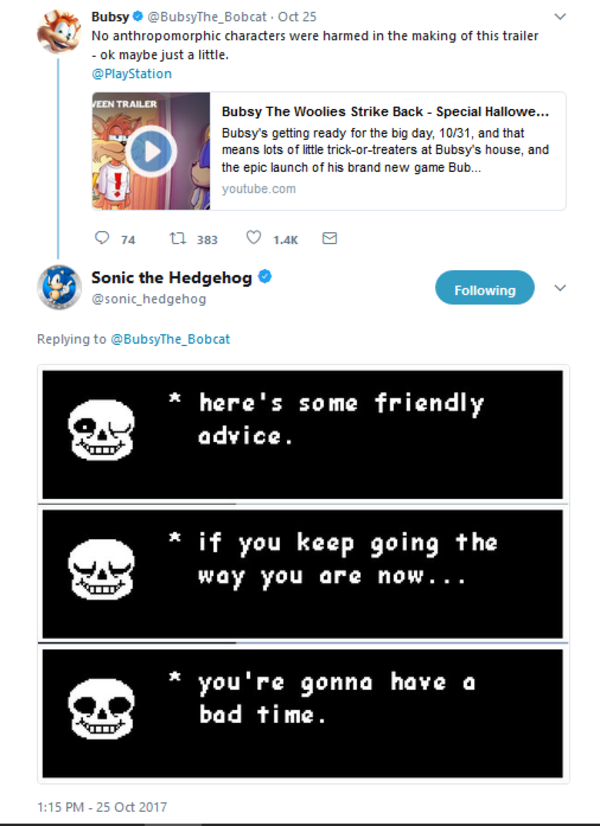View the 'you're gonna have a bad time' image
The height and width of the screenshot is (826, 600).
click(x=302, y=714)
